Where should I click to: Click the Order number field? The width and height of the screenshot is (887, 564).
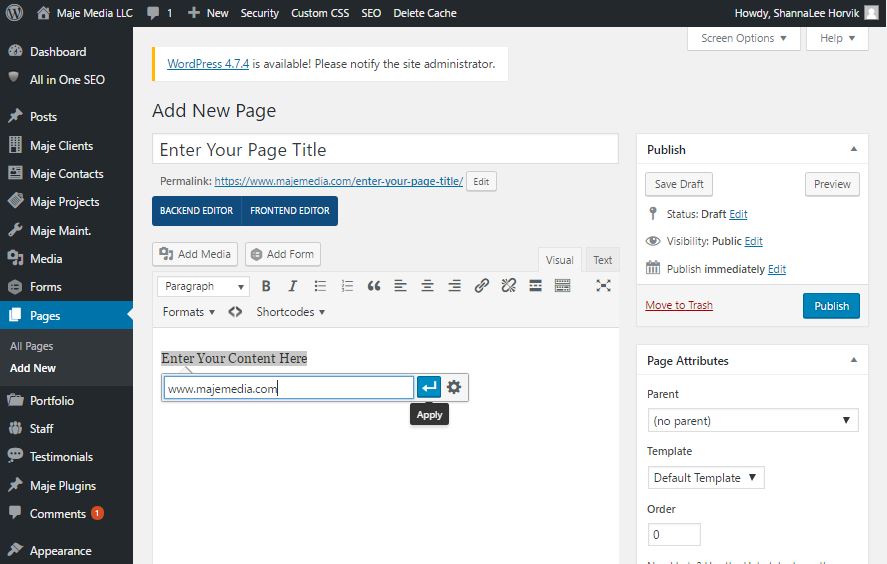point(674,535)
